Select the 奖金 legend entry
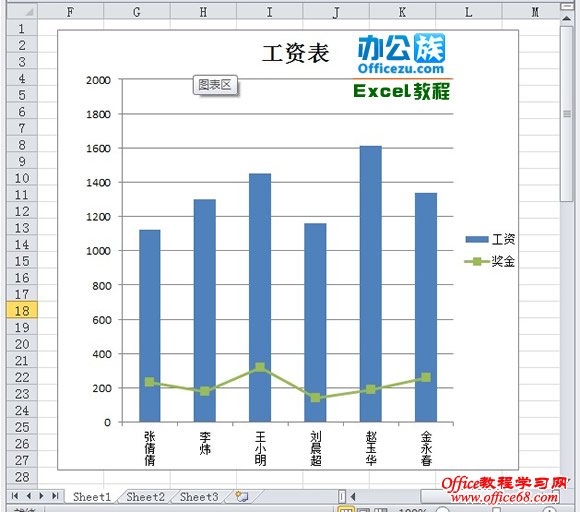This screenshot has width=580, height=512. pos(490,262)
